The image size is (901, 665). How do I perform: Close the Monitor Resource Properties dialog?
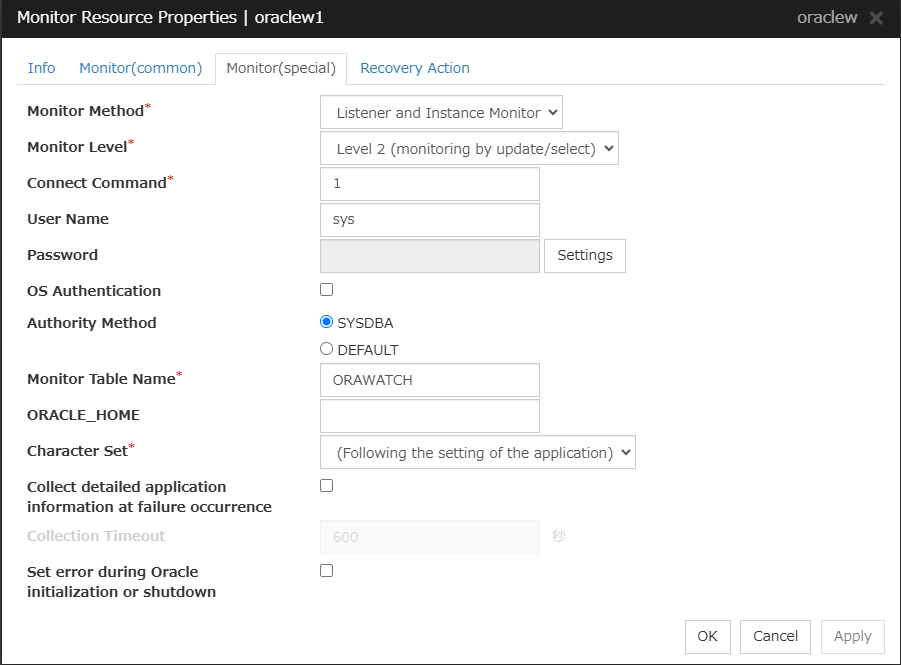876,18
